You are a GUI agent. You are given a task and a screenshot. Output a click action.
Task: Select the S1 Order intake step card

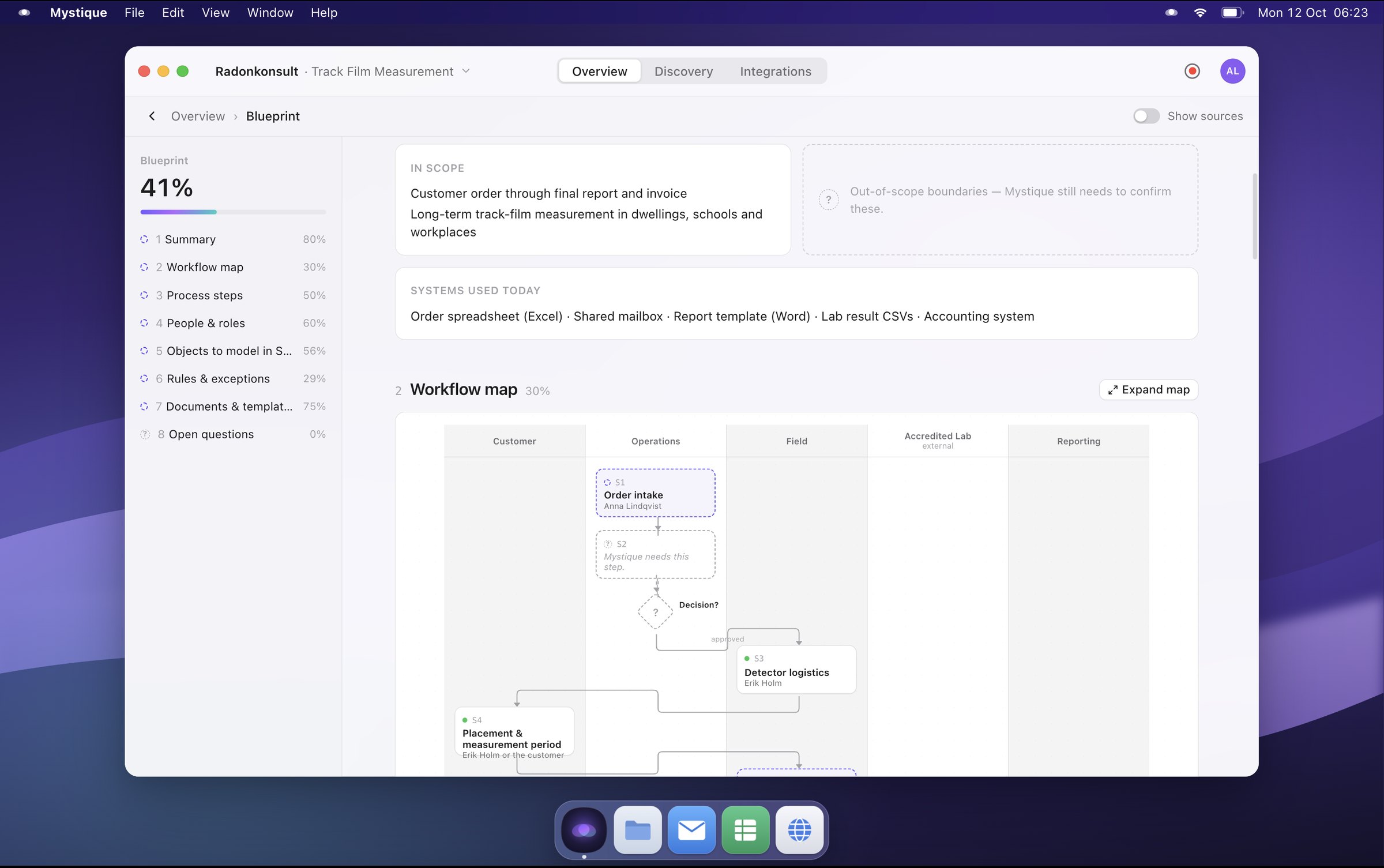(655, 493)
